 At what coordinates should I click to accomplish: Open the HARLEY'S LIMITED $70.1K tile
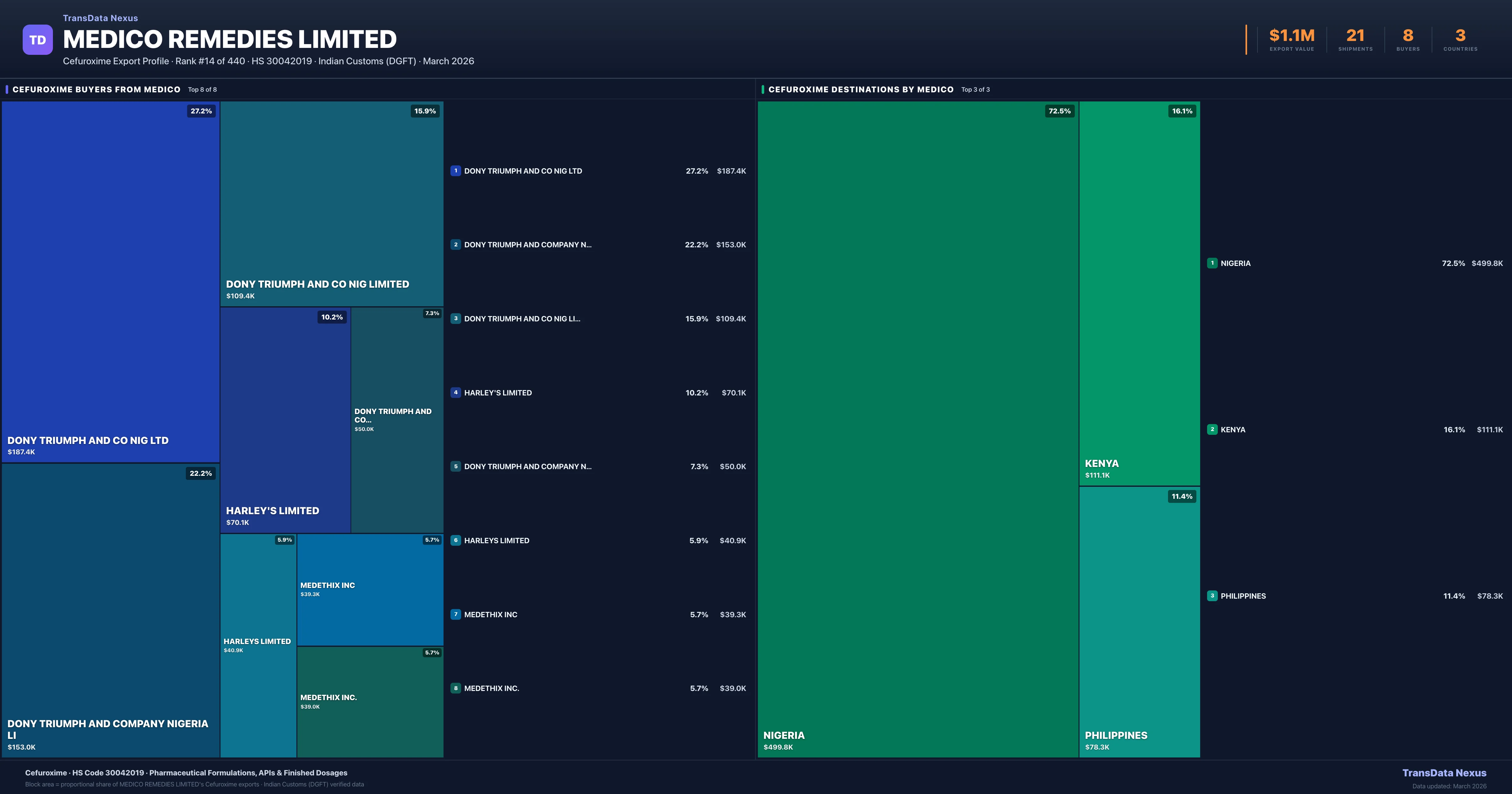[285, 420]
